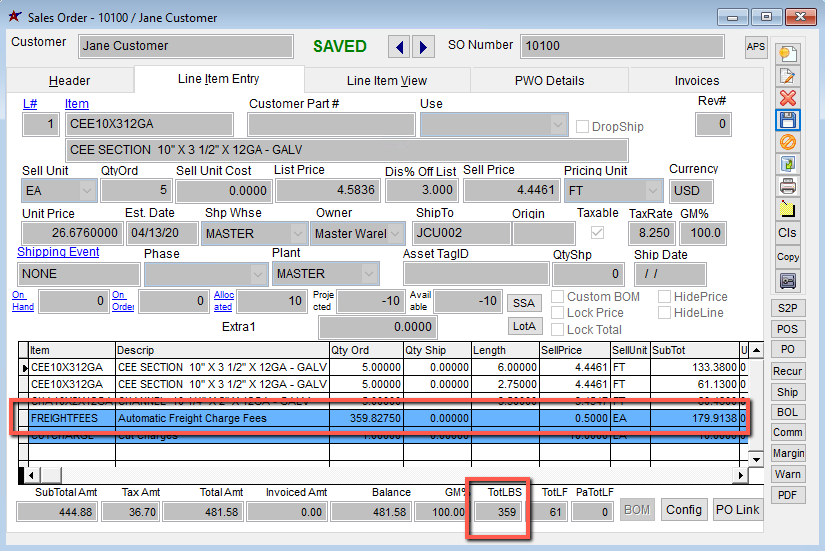The image size is (825, 551).
Task: Click the red X delete icon
Action: 788,98
